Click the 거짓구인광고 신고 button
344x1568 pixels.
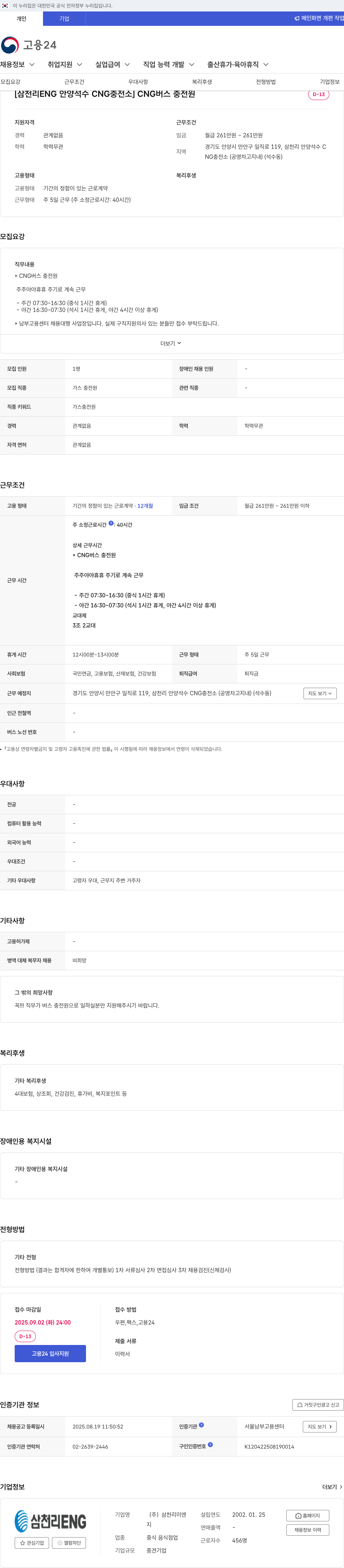pos(318,1405)
